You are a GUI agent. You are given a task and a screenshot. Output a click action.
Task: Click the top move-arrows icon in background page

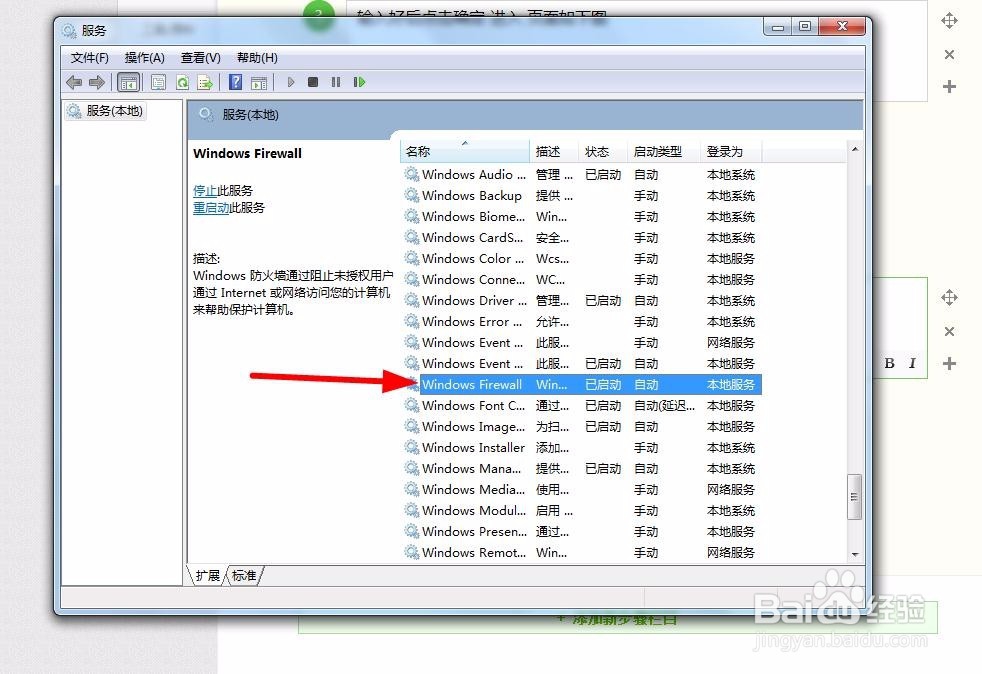point(949,21)
